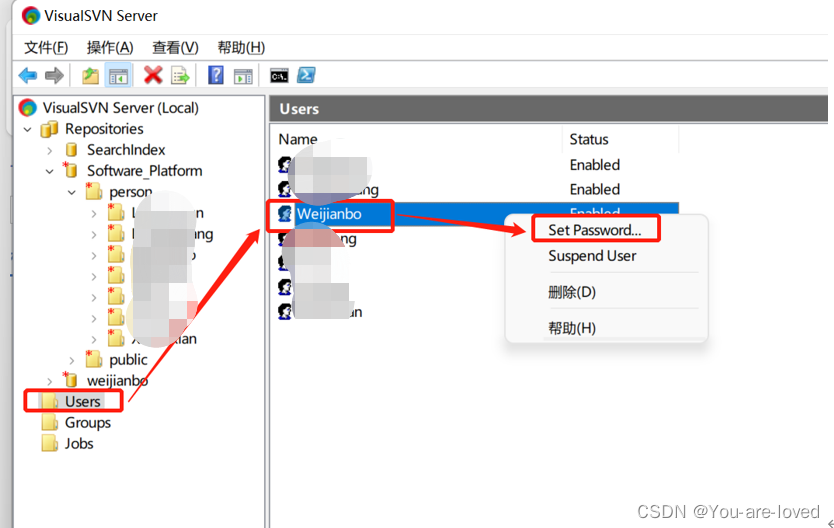Select the Groups tree item label
The width and height of the screenshot is (834, 528).
click(x=88, y=422)
